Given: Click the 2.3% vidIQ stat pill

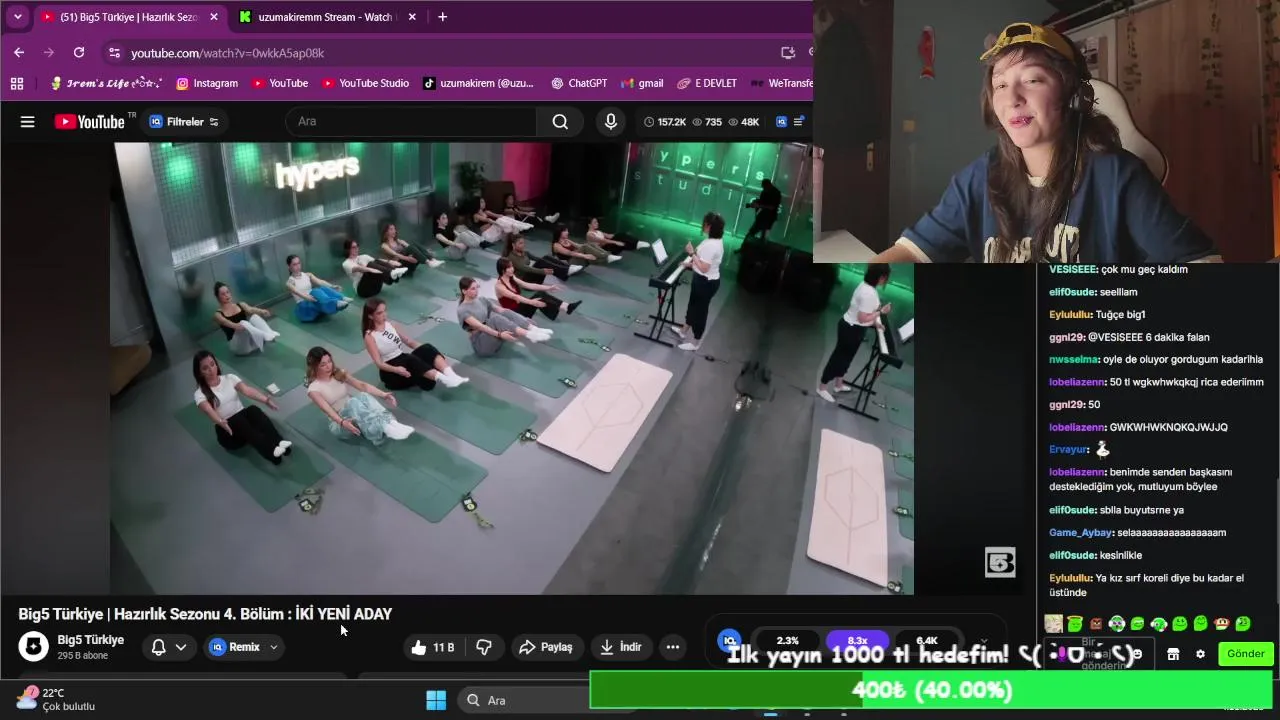Looking at the screenshot, I should pos(788,640).
